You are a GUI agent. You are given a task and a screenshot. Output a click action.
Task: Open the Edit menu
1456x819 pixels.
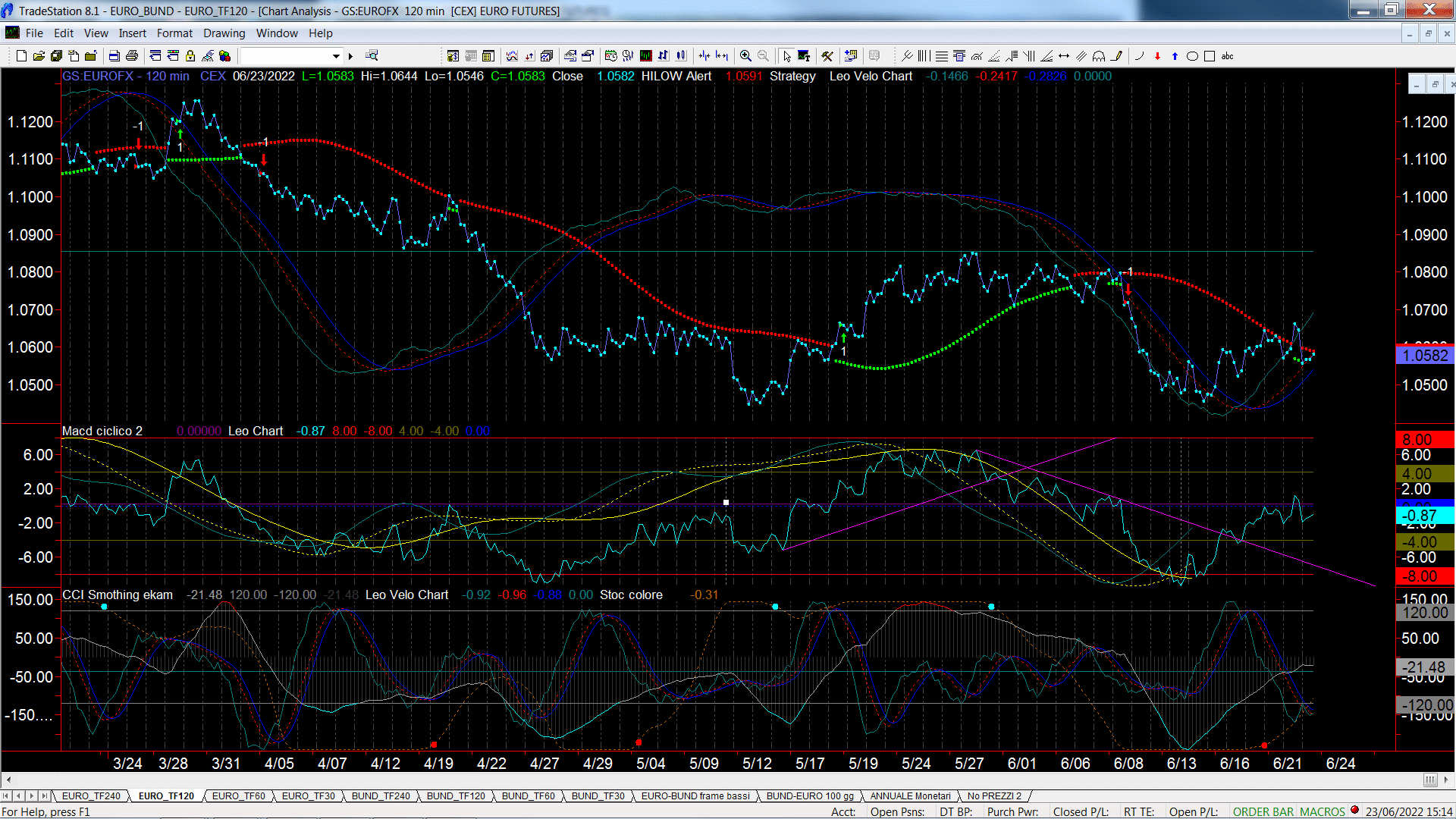point(64,33)
